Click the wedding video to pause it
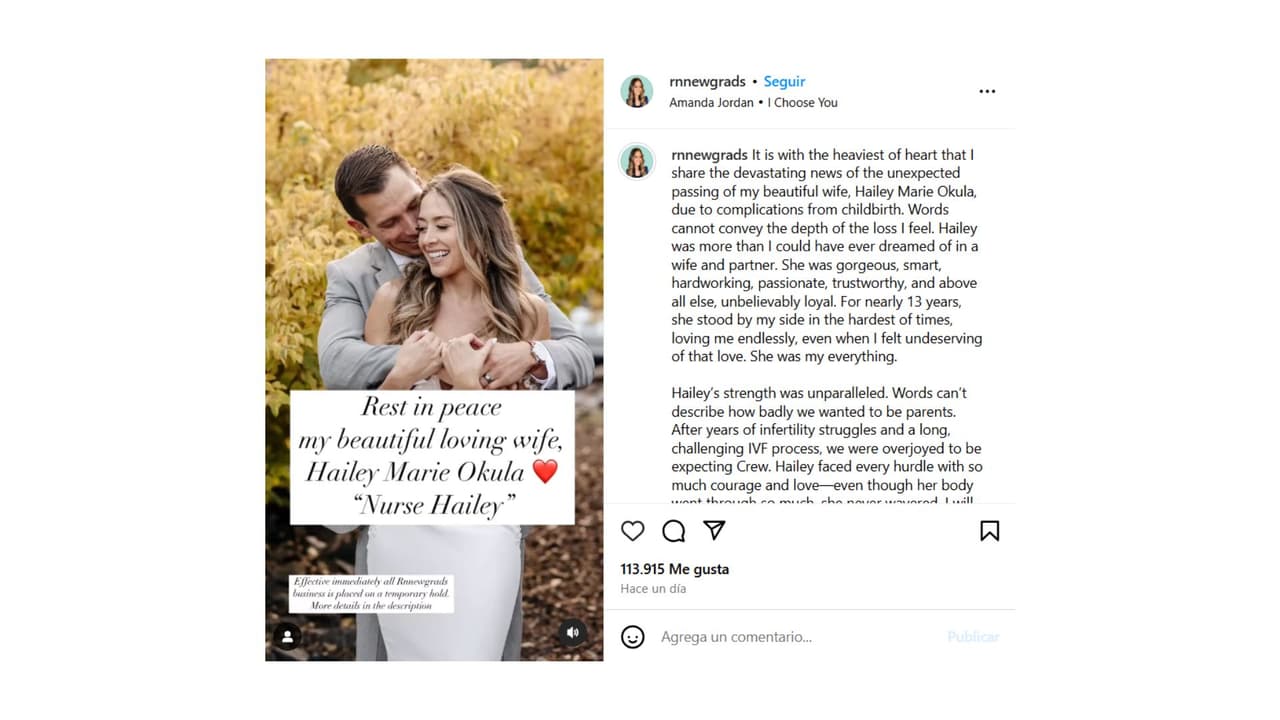The image size is (1280, 720). click(434, 250)
